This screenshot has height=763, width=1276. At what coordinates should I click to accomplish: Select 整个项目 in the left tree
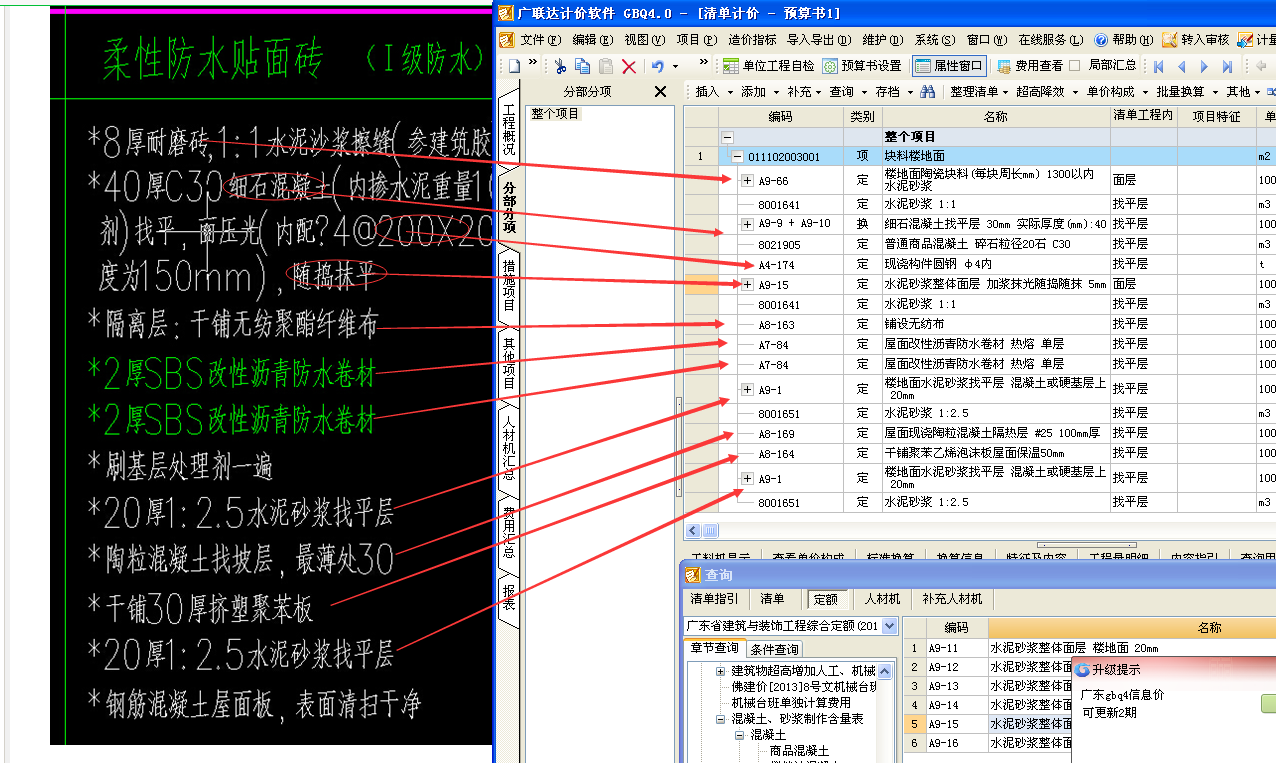click(x=556, y=114)
